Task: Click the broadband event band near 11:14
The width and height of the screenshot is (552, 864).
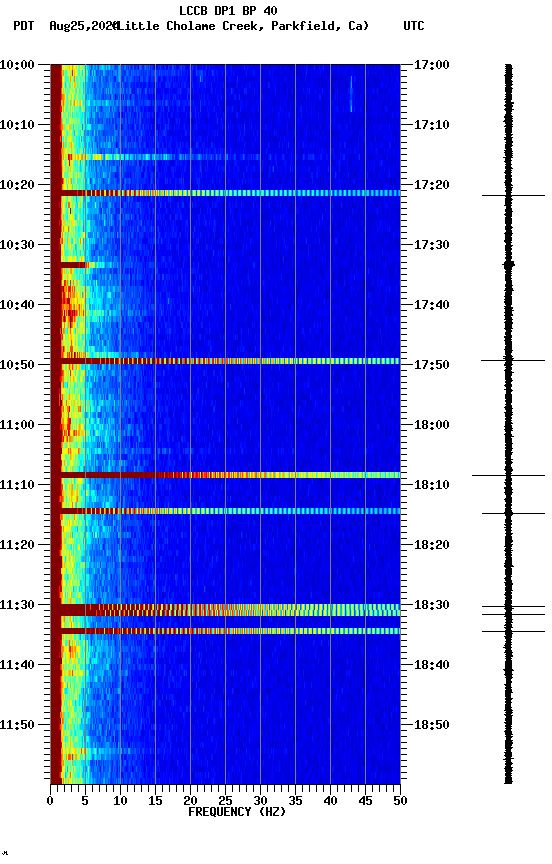Action: [225, 511]
